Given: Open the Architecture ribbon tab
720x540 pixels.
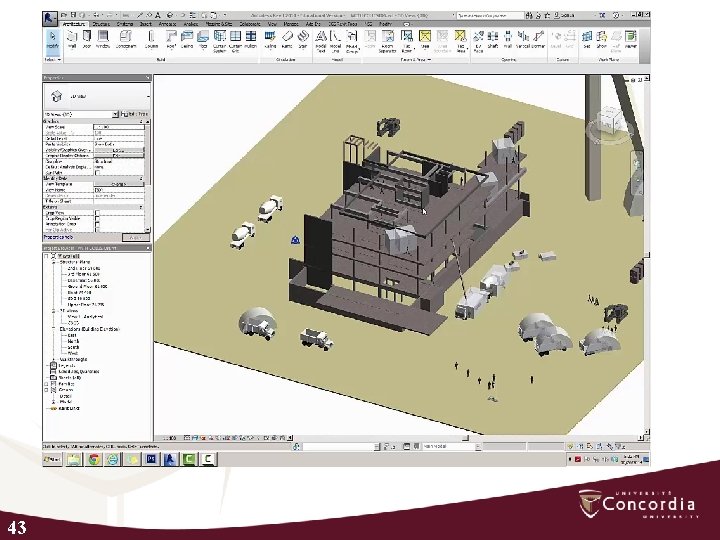Looking at the screenshot, I should [x=74, y=24].
